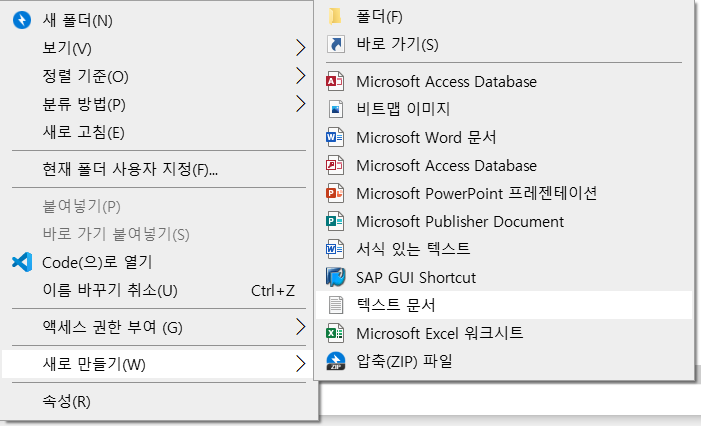Create a new SAP GUI Shortcut
Screen dimensions: 701x426
tap(504, 277)
